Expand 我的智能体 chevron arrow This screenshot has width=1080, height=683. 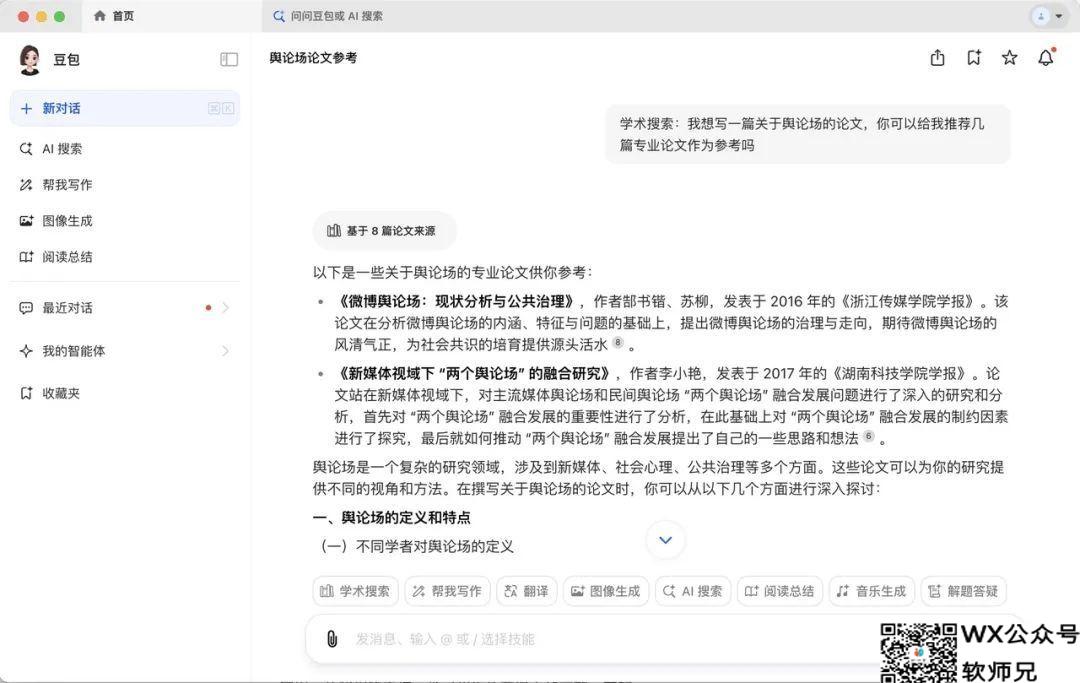click(226, 351)
